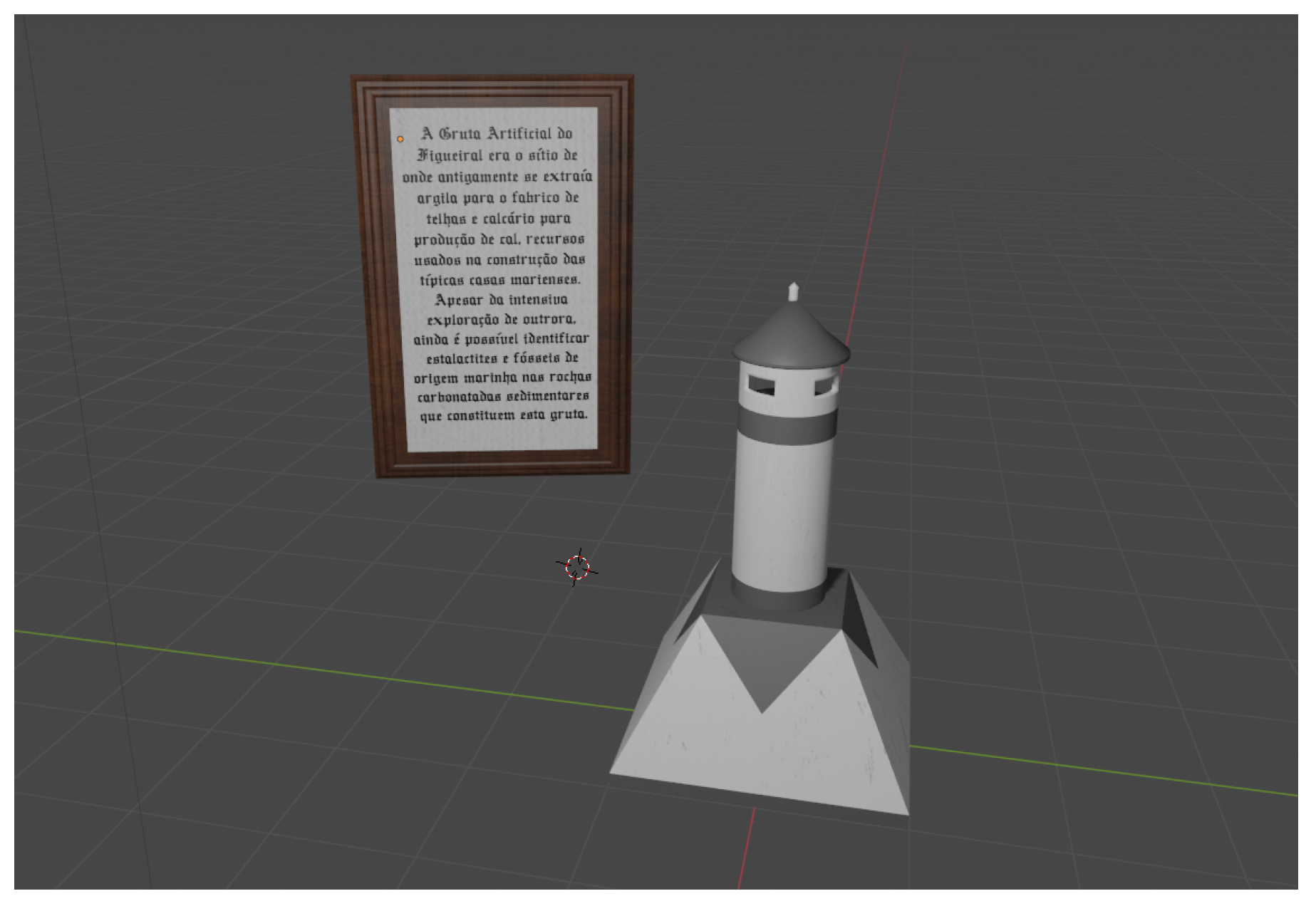Click the 3D cursor crosshair in viewport
This screenshot has width=1316, height=901.
576,567
